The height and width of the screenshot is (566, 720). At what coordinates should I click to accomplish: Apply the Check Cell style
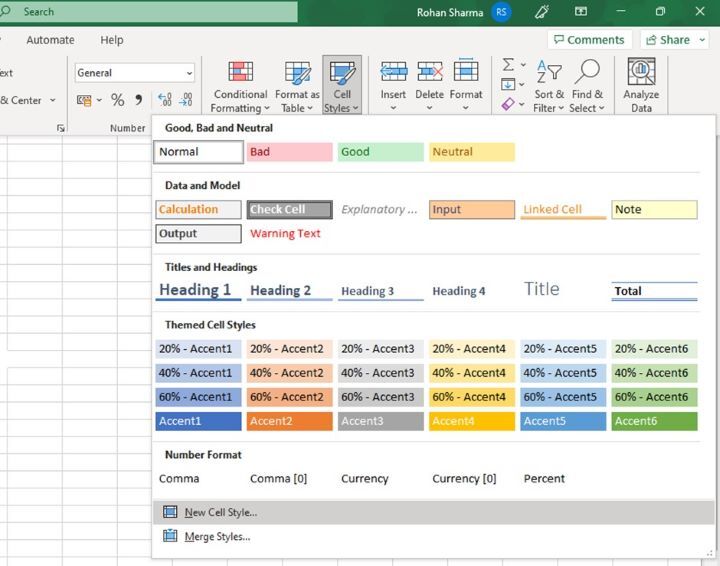pyautogui.click(x=290, y=209)
